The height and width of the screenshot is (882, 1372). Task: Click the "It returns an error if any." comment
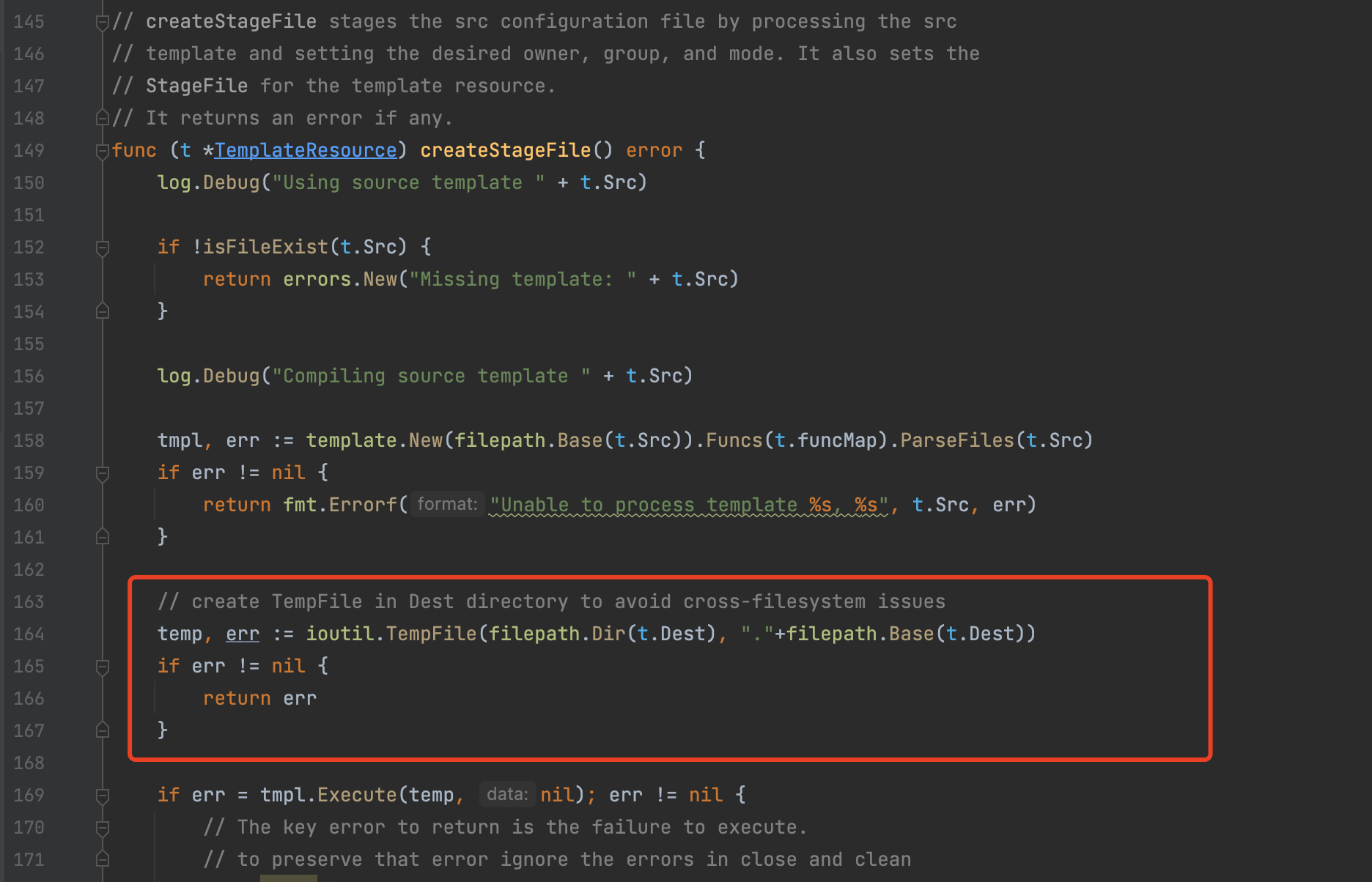point(283,118)
